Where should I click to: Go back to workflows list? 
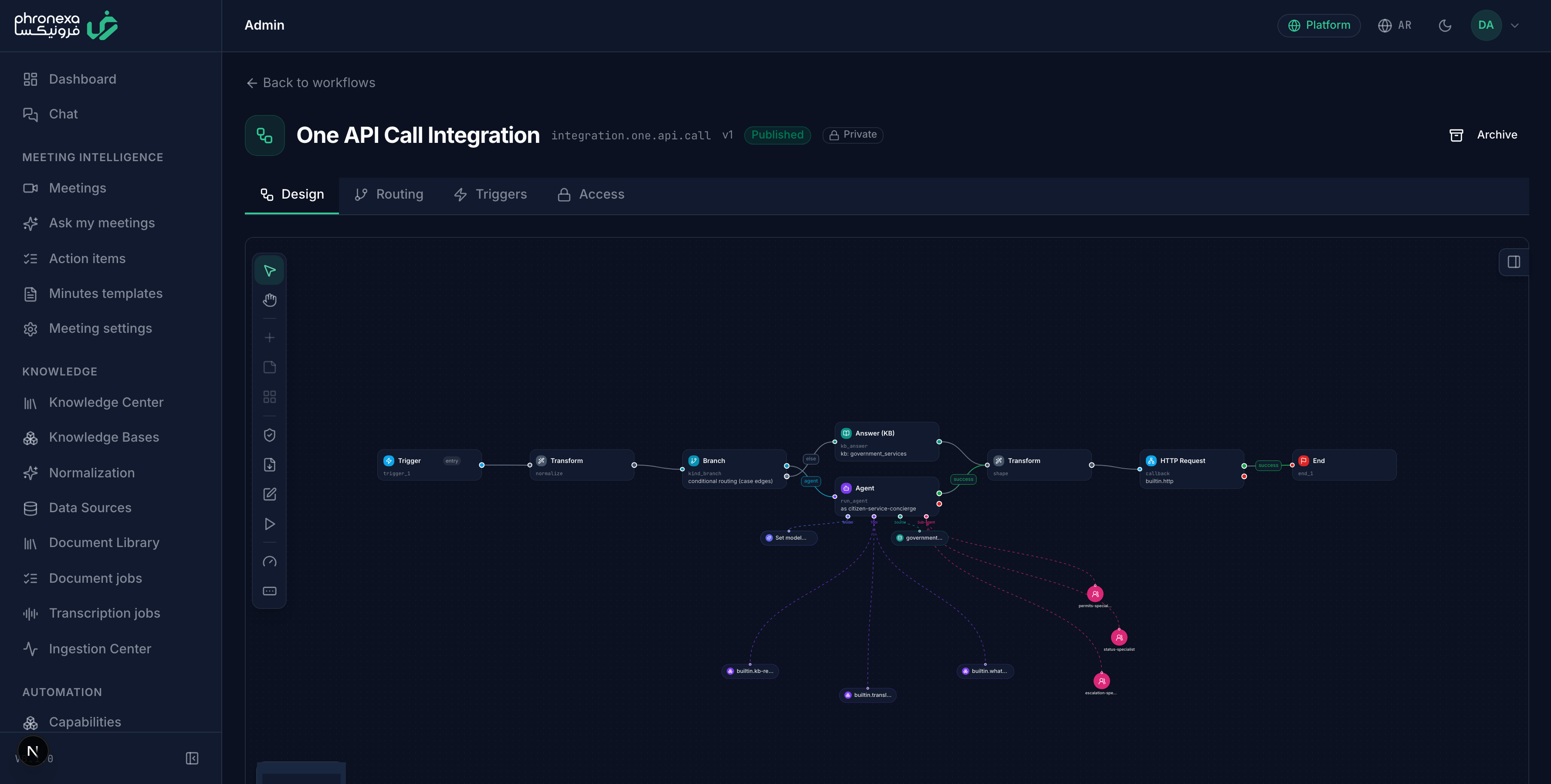click(311, 82)
